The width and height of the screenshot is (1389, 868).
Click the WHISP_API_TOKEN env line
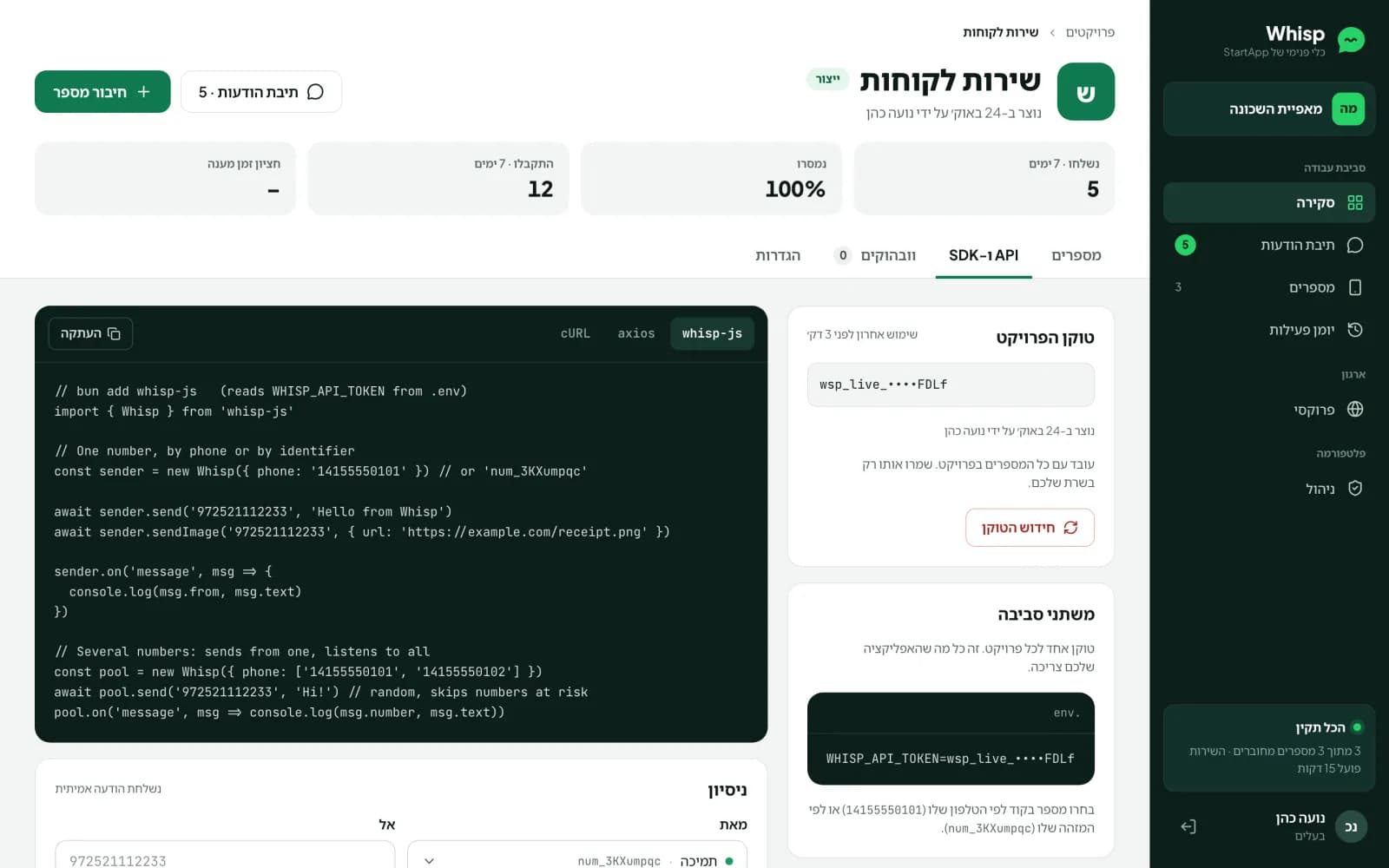pos(951,759)
